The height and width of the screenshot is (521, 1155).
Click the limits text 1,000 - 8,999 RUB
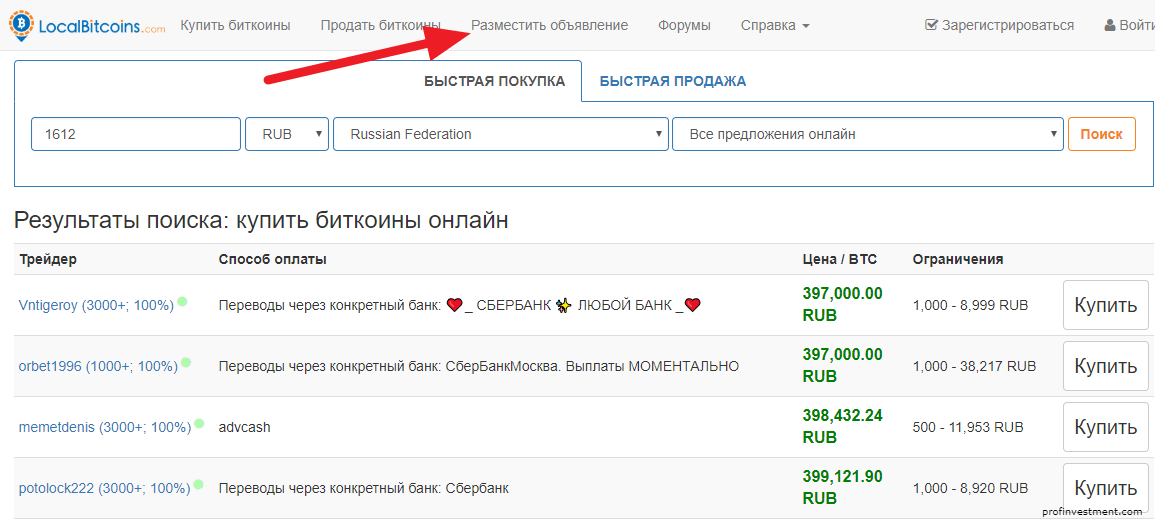[970, 305]
